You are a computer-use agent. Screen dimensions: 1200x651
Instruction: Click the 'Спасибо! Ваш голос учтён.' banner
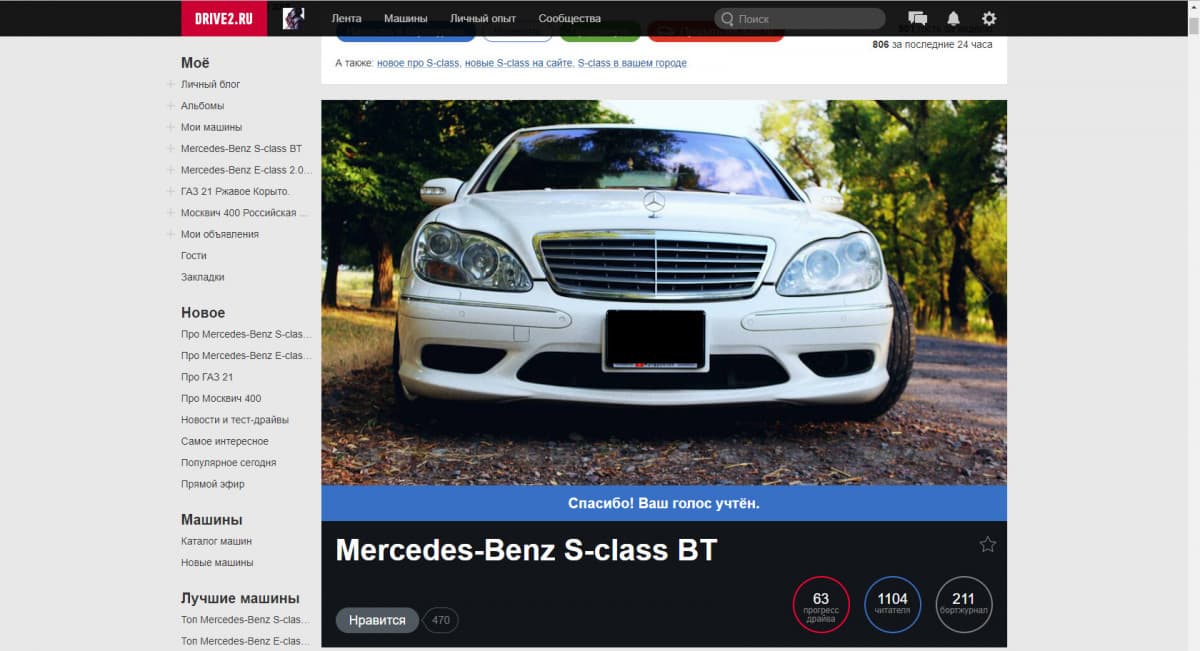tap(664, 503)
